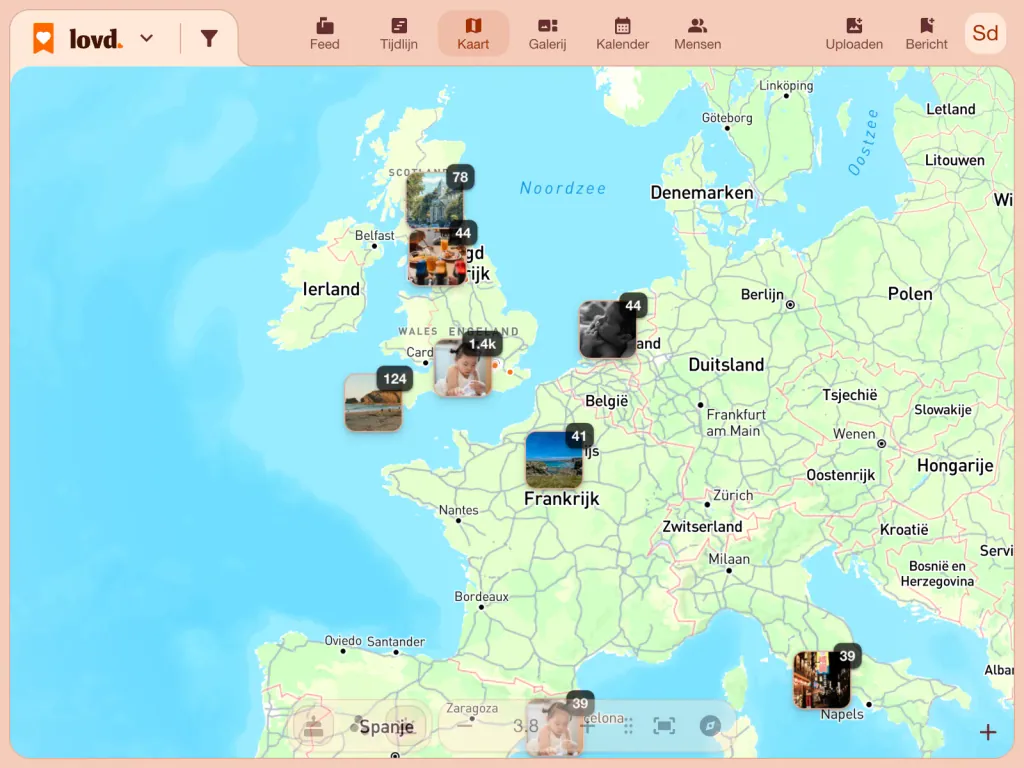The image size is (1024, 768).
Task: Click the fit-to-screen frame icon
Action: pyautogui.click(x=664, y=726)
